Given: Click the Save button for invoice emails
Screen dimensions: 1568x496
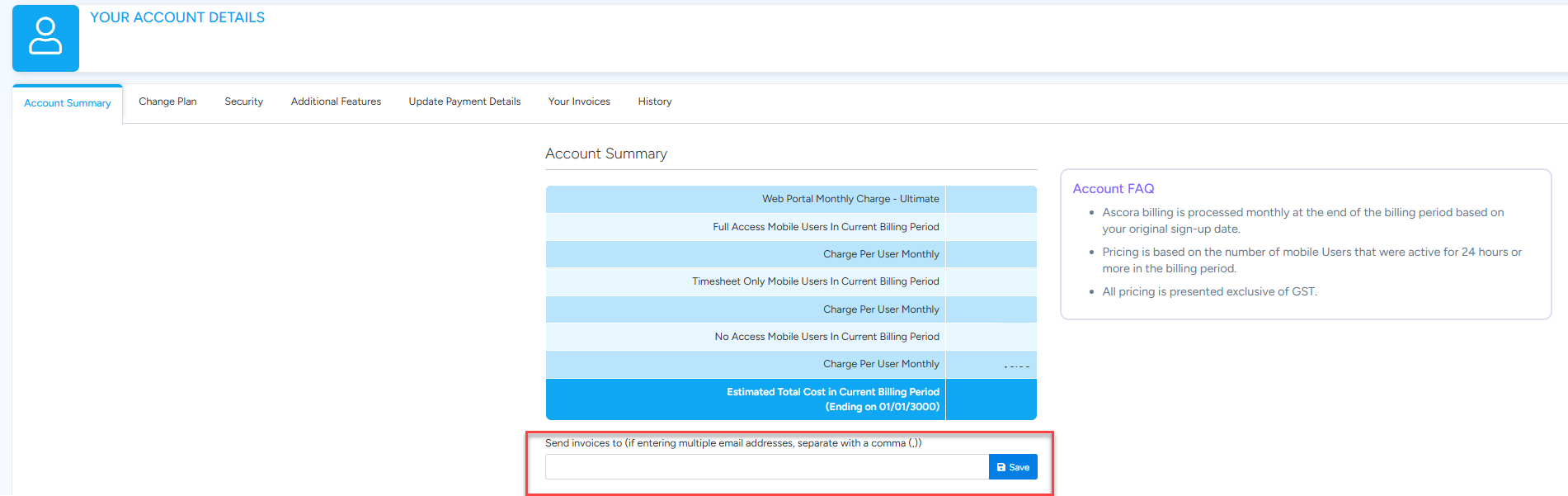Looking at the screenshot, I should point(1013,467).
